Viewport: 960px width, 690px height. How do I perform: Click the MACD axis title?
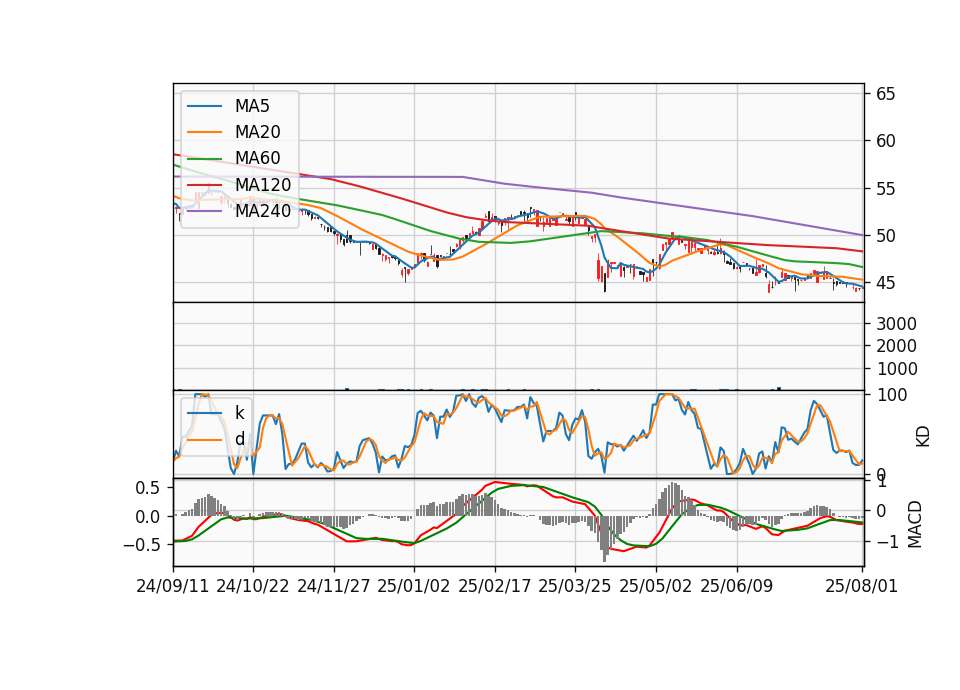915,524
